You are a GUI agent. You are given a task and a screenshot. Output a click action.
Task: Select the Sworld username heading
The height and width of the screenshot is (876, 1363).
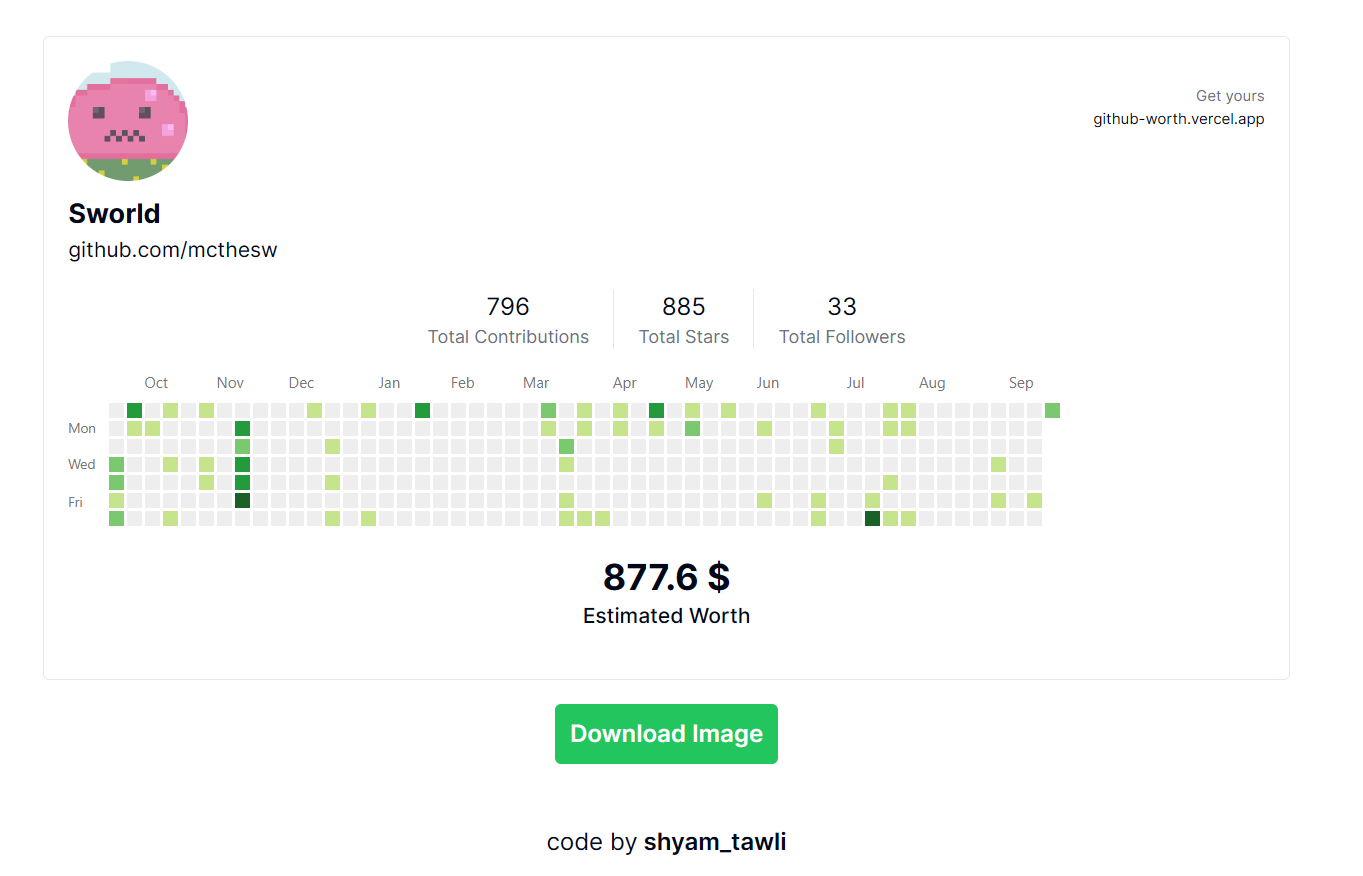114,213
